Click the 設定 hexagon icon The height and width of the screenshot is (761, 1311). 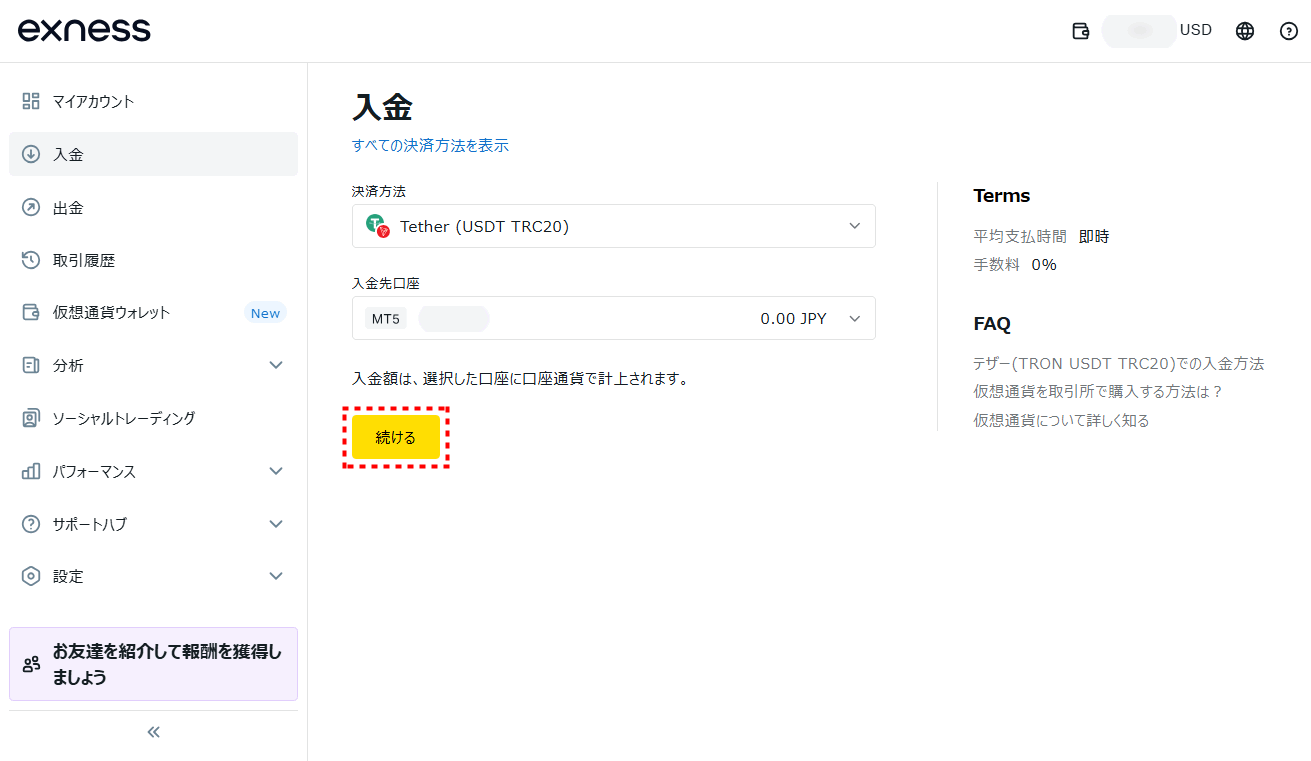tap(31, 576)
